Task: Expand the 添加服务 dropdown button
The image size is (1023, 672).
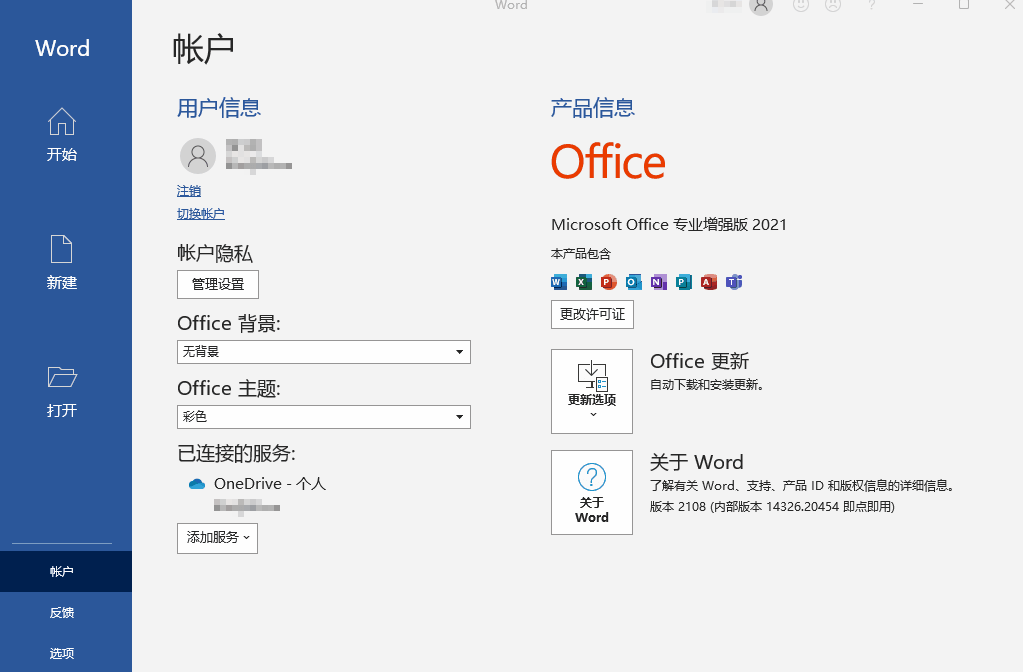Action: click(217, 538)
